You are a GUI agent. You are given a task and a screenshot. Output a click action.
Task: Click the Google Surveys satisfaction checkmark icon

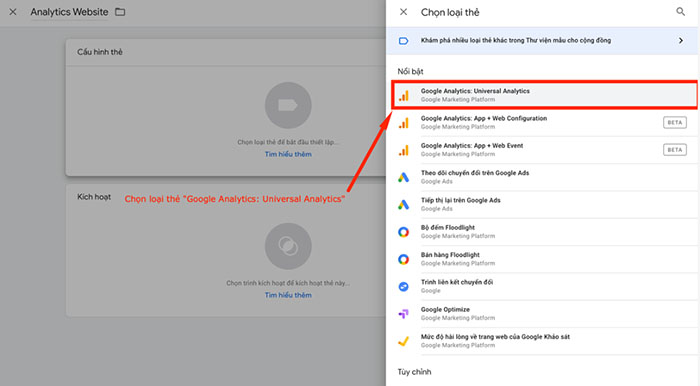404,341
